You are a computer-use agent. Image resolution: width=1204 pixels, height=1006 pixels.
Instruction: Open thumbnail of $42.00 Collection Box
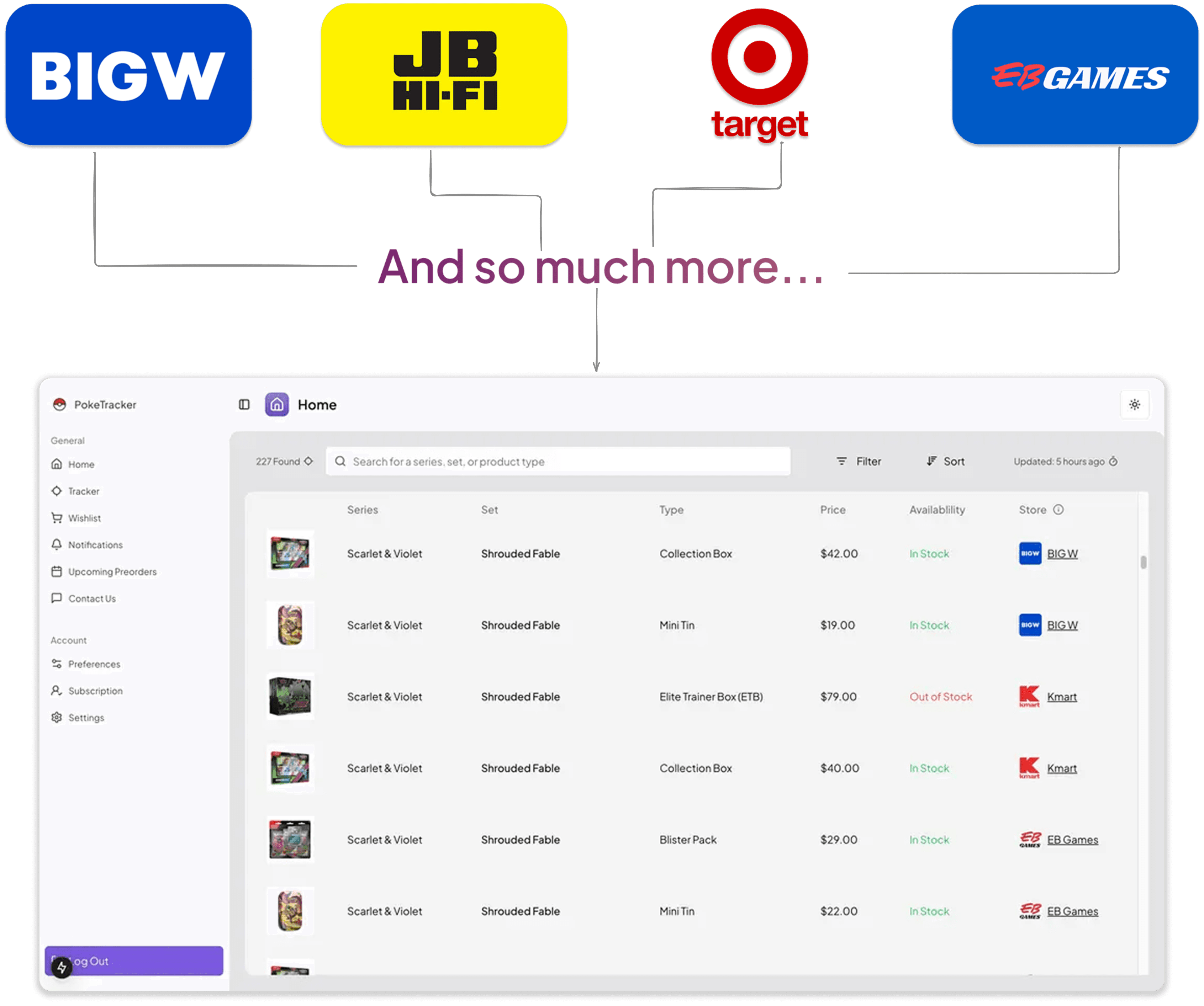click(x=291, y=554)
